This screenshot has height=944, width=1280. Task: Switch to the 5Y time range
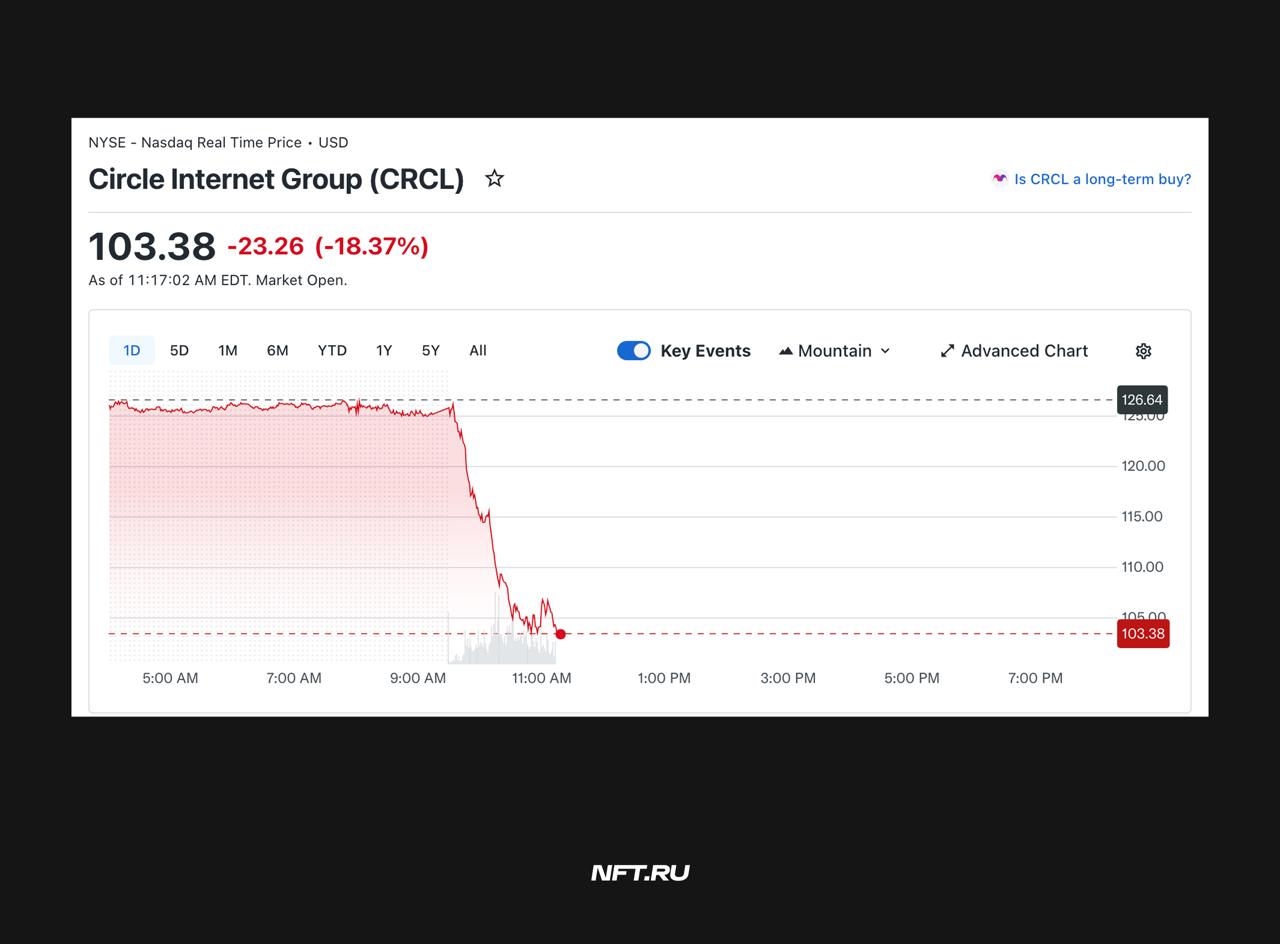tap(431, 350)
